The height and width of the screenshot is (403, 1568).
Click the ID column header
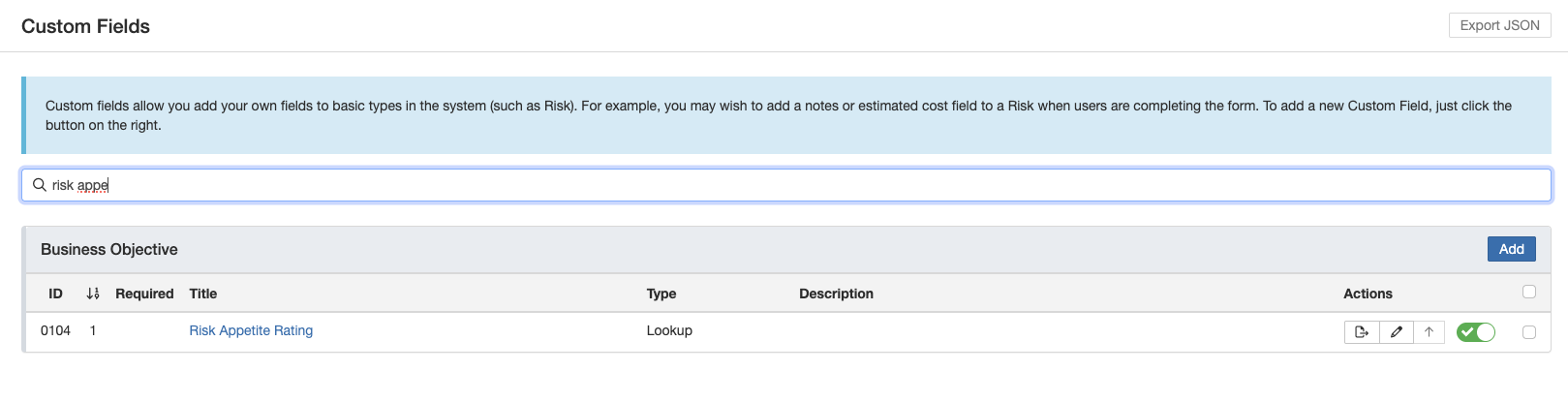(55, 294)
